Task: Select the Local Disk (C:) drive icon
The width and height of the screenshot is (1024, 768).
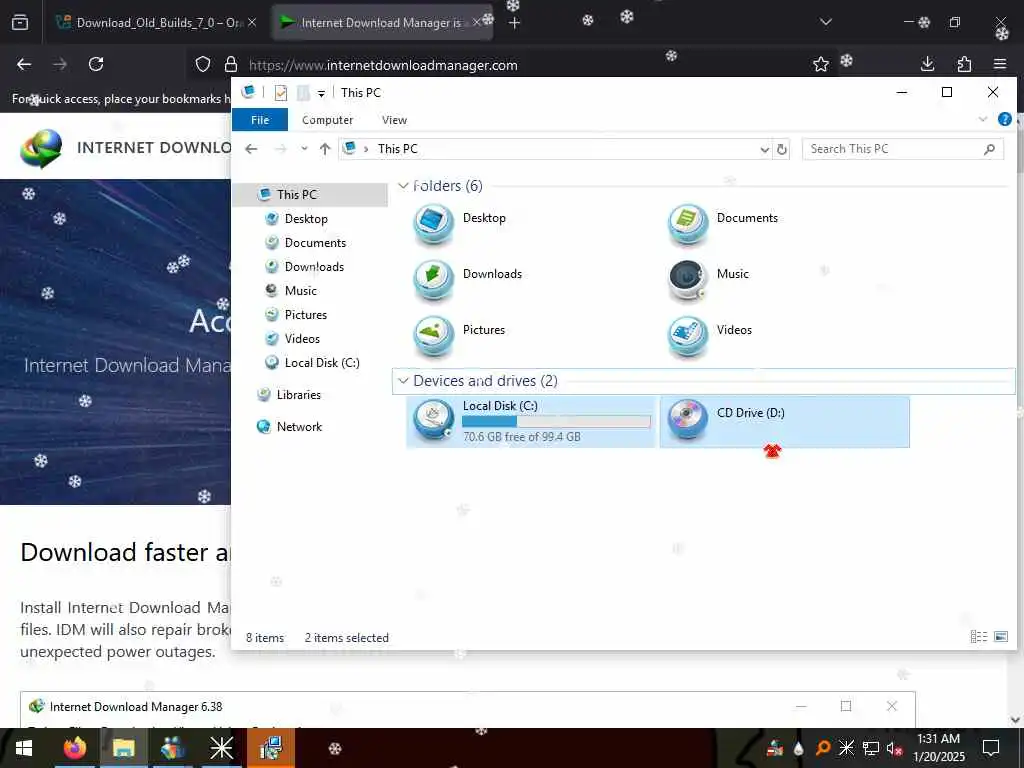Action: (x=434, y=420)
